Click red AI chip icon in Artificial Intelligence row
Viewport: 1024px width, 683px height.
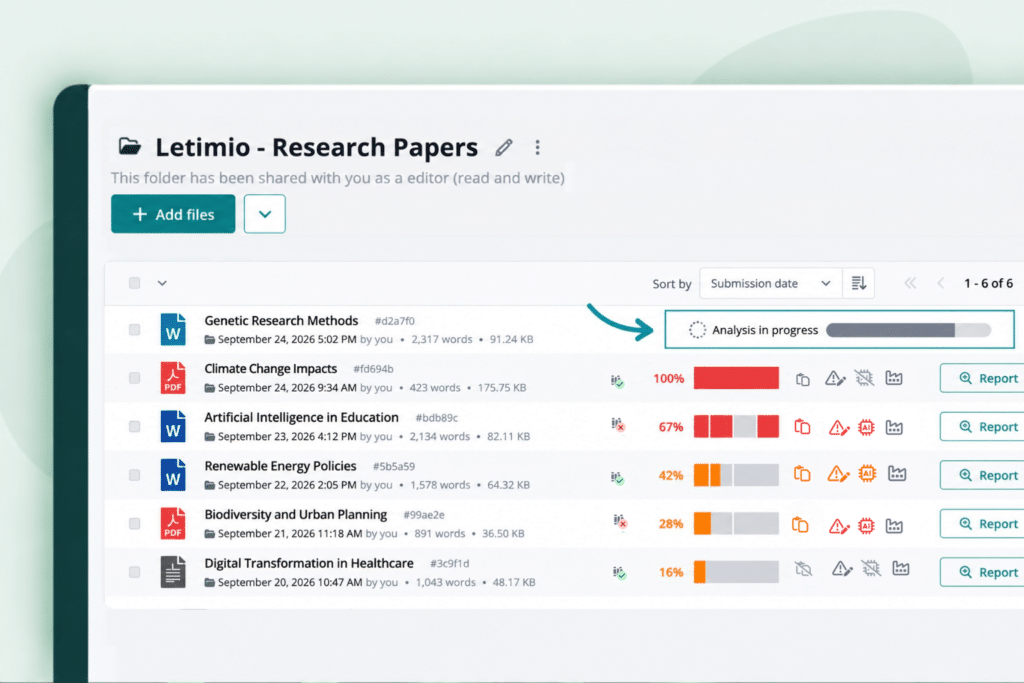866,428
